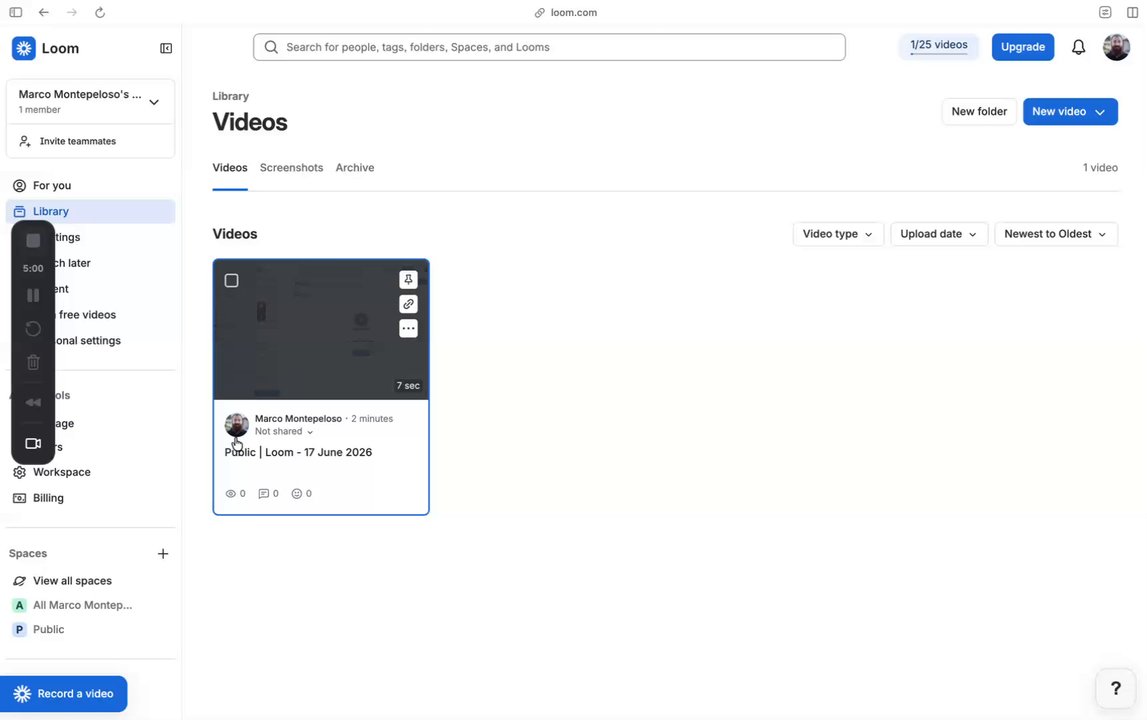Open For you in the sidebar
This screenshot has width=1147, height=720.
(90, 186)
